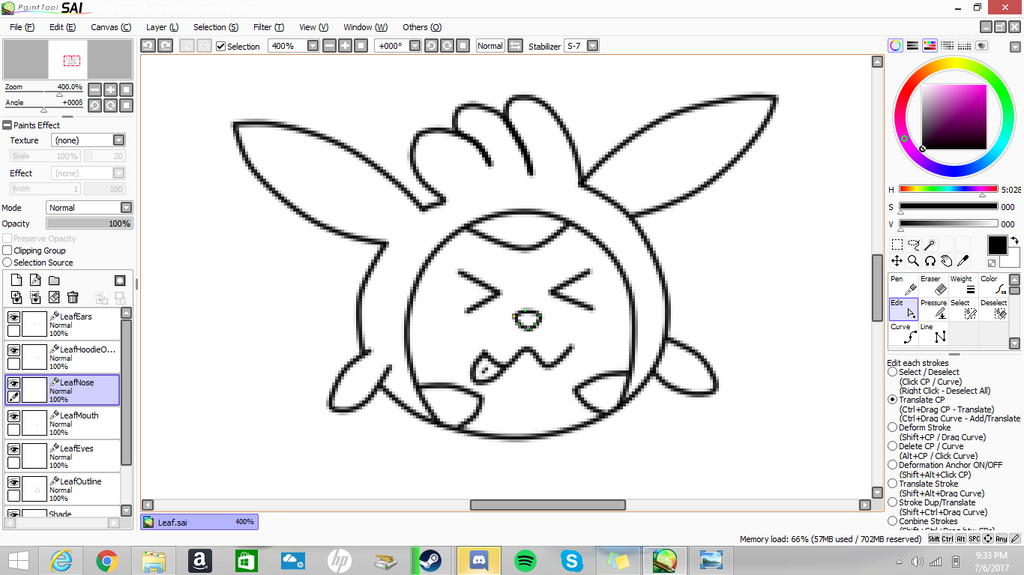The width and height of the screenshot is (1024, 575).
Task: Activate the Edit control point tool
Action: coord(903,309)
